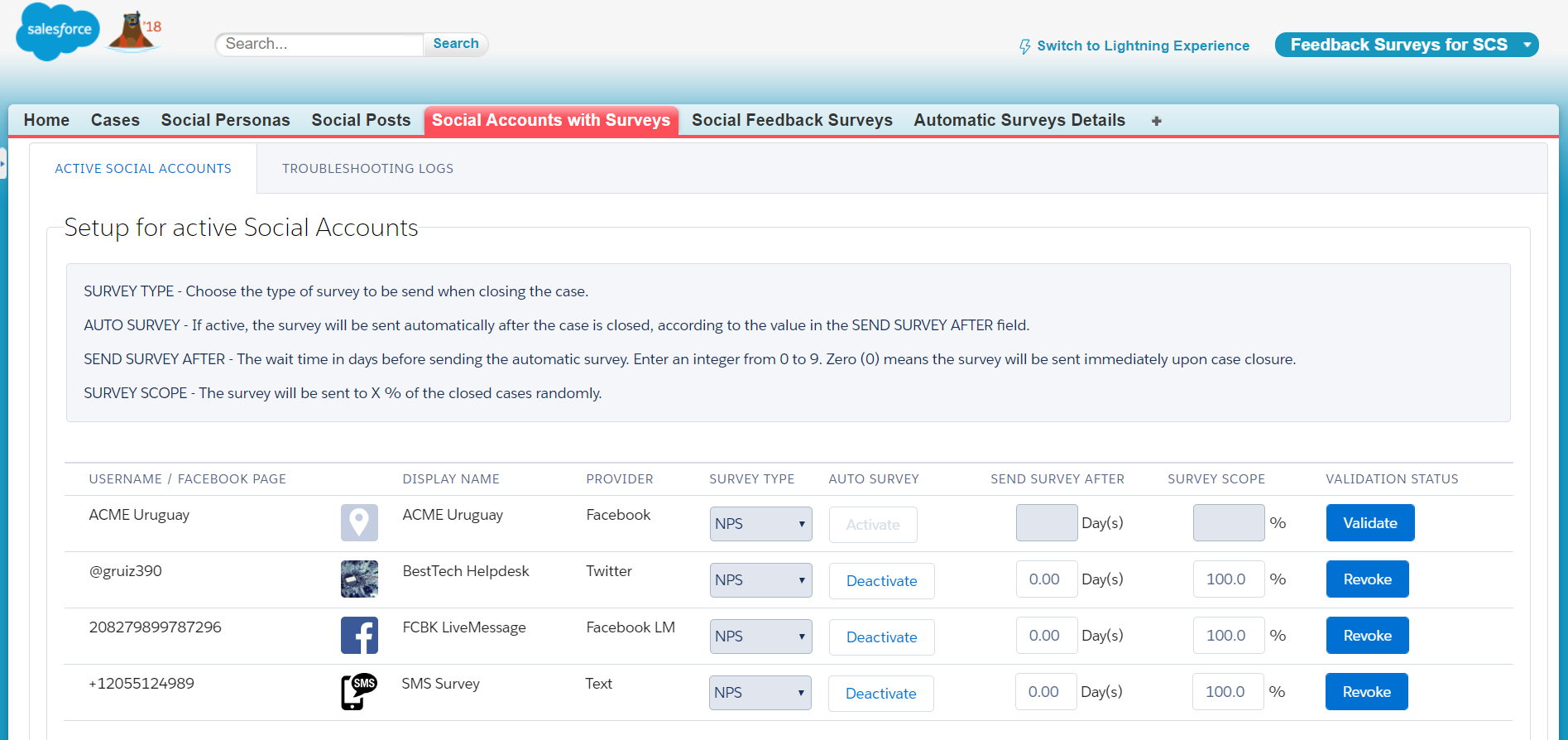Click Survey Scope field for ACME Uruguay
The height and width of the screenshot is (740, 1568).
click(1229, 523)
